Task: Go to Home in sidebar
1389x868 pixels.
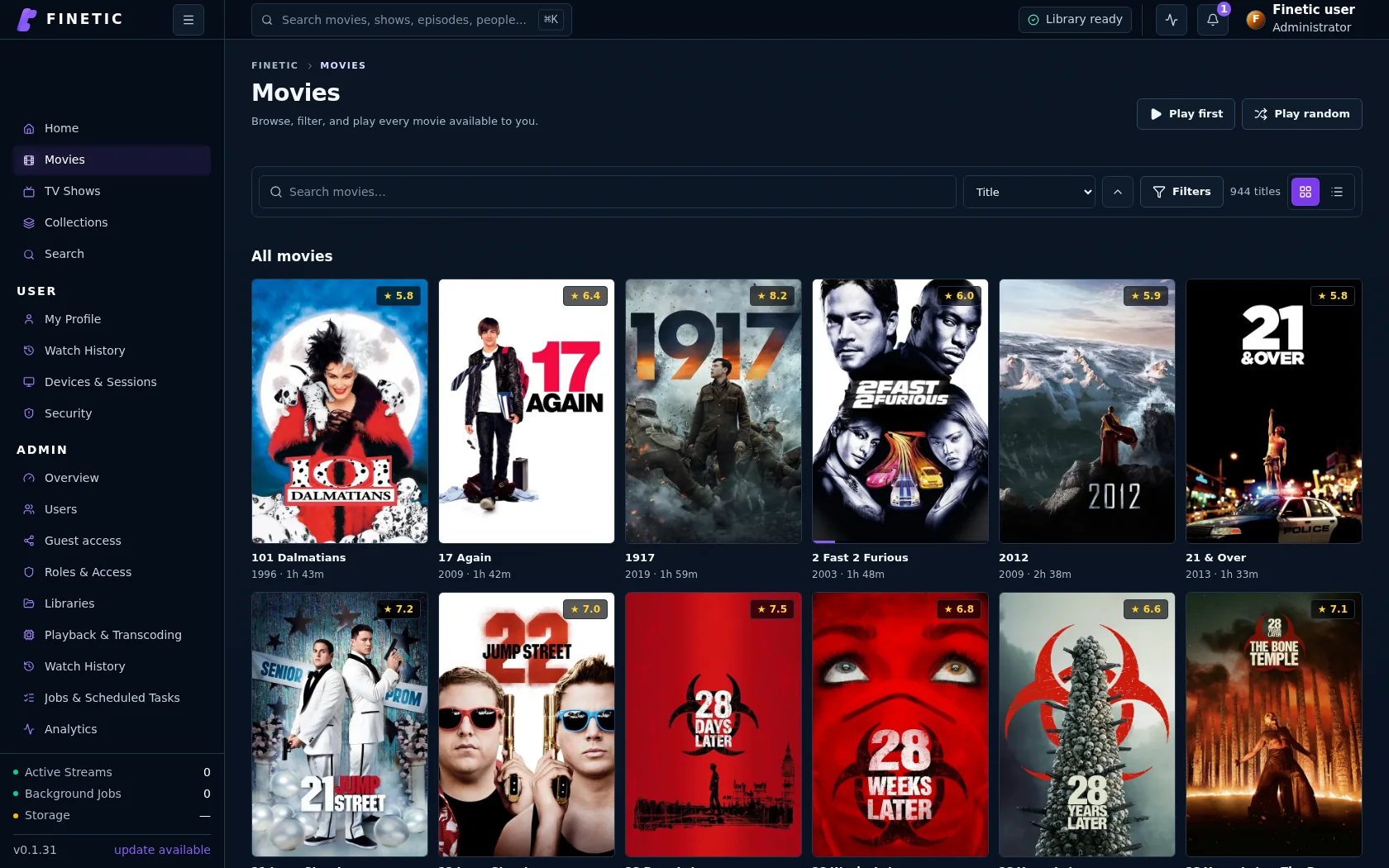Action: pyautogui.click(x=112, y=128)
